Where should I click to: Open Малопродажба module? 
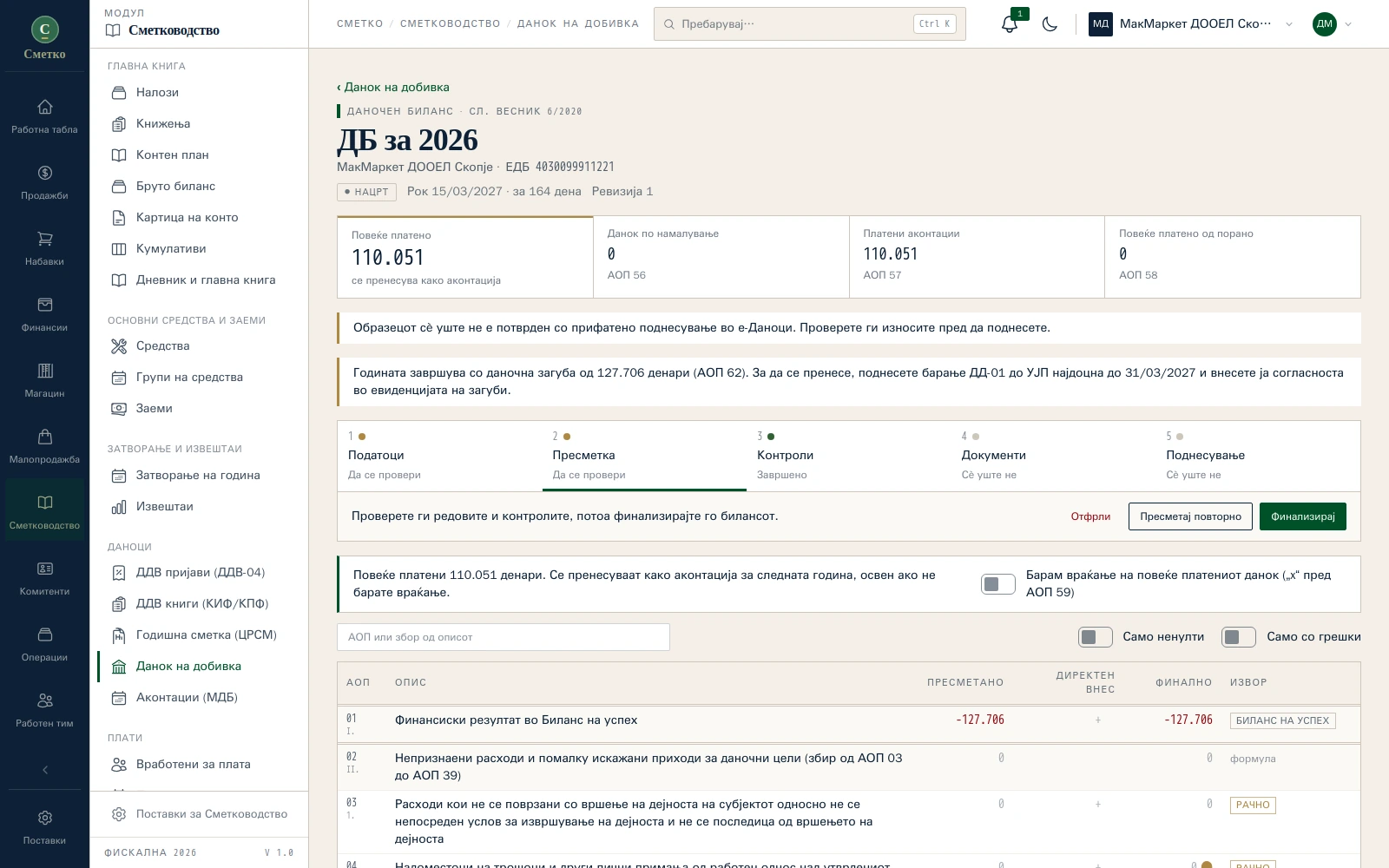[44, 445]
